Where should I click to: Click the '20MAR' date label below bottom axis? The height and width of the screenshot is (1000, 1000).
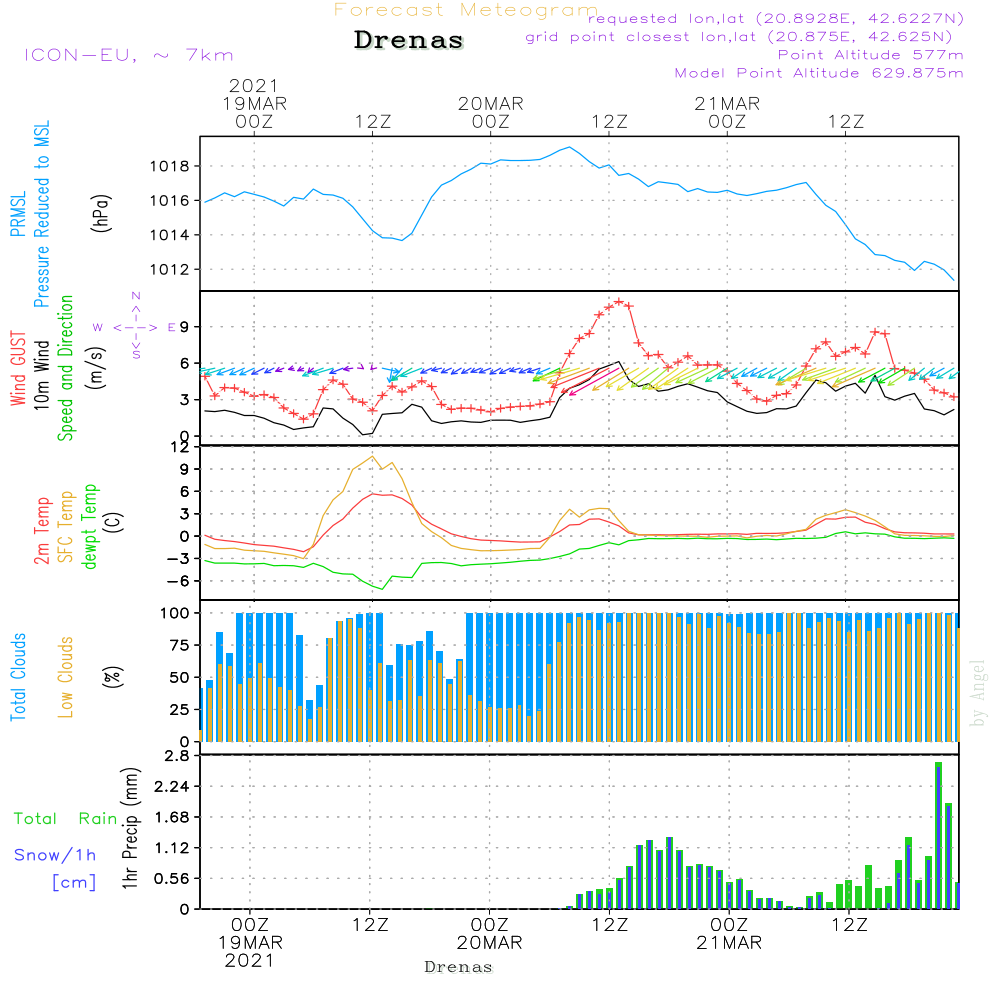click(490, 943)
